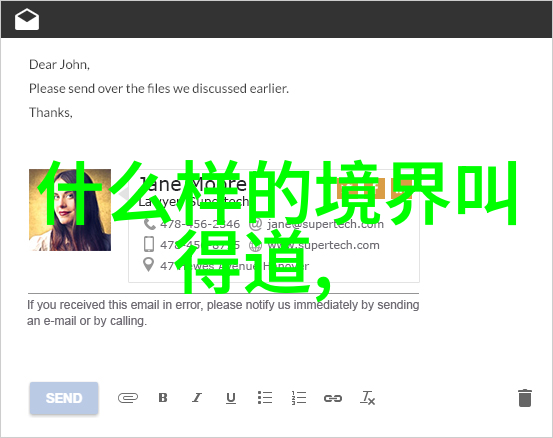Click the envelope mail icon in header

click(27, 19)
